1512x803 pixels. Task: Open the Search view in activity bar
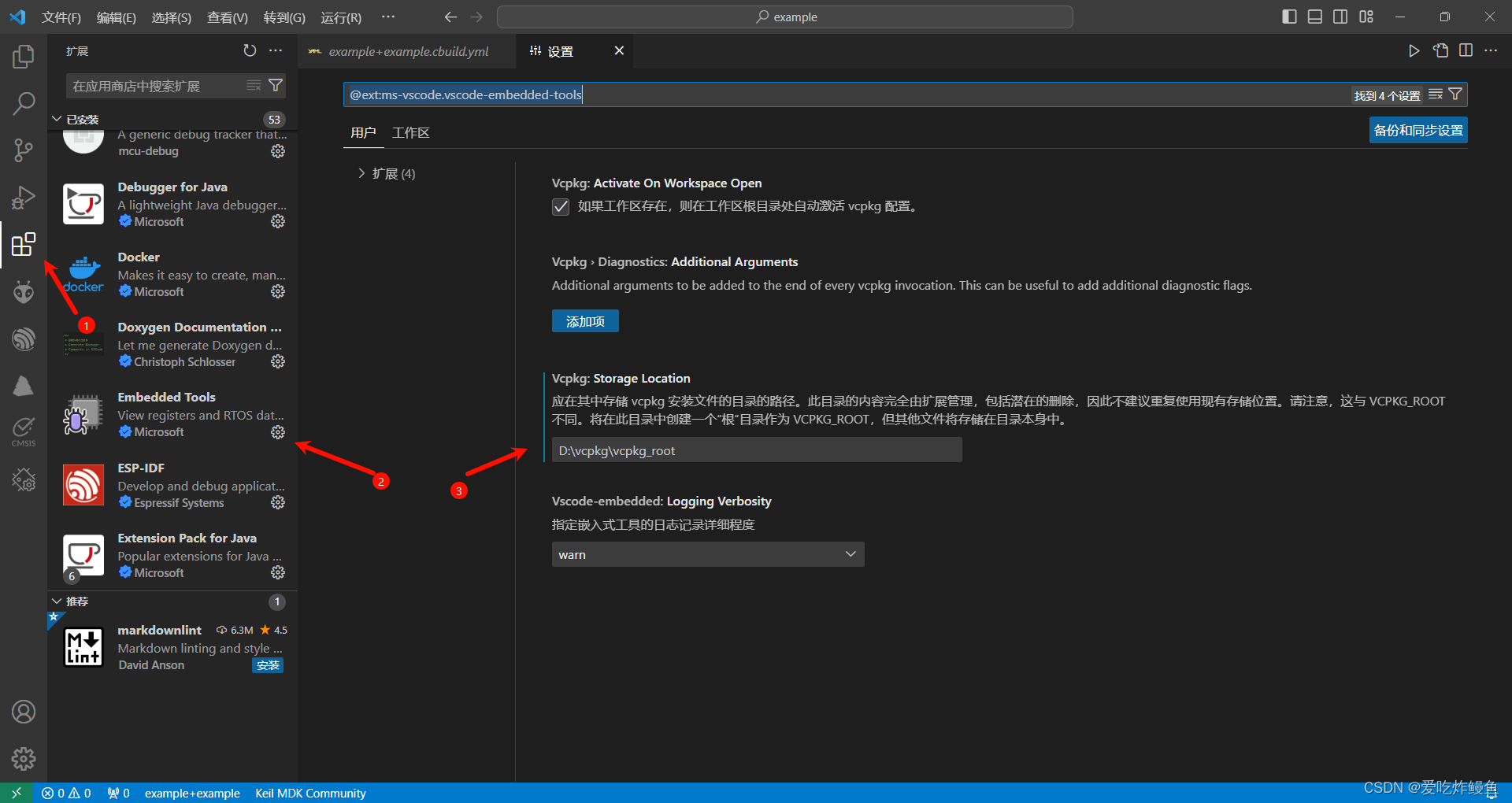pos(24,103)
